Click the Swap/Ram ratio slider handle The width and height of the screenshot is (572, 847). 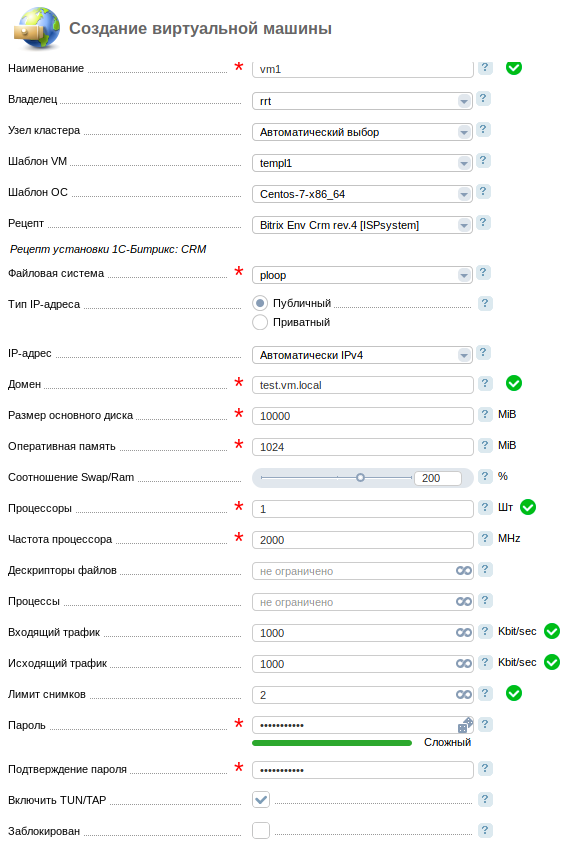point(360,478)
